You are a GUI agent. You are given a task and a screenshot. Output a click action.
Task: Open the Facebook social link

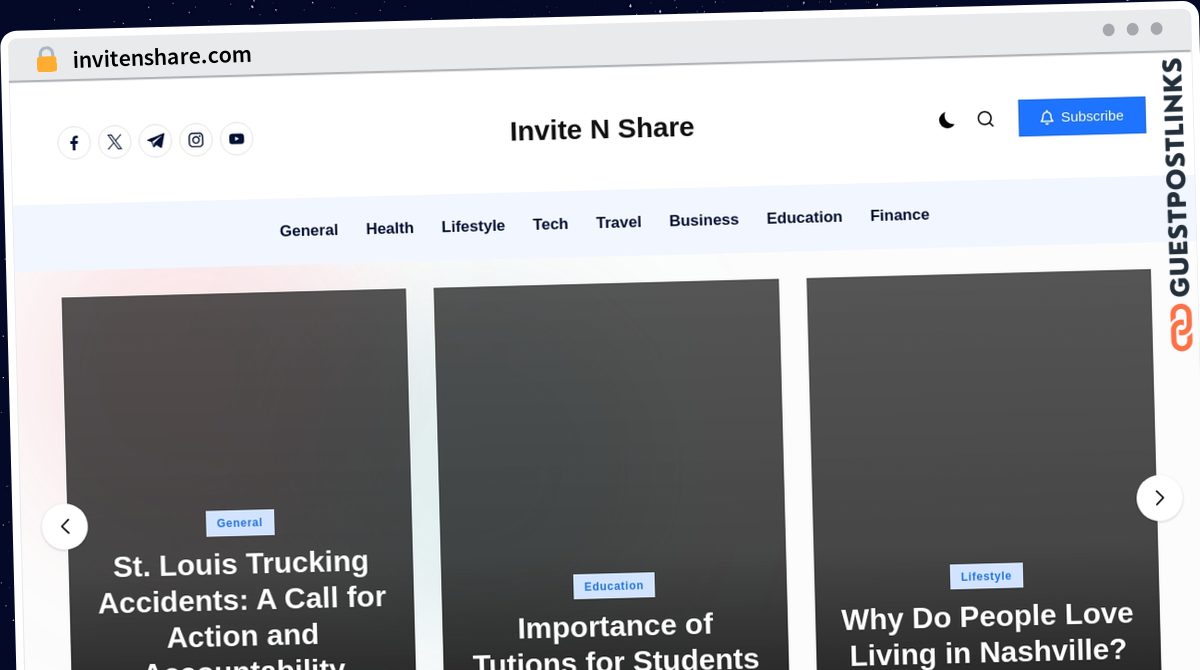coord(74,143)
